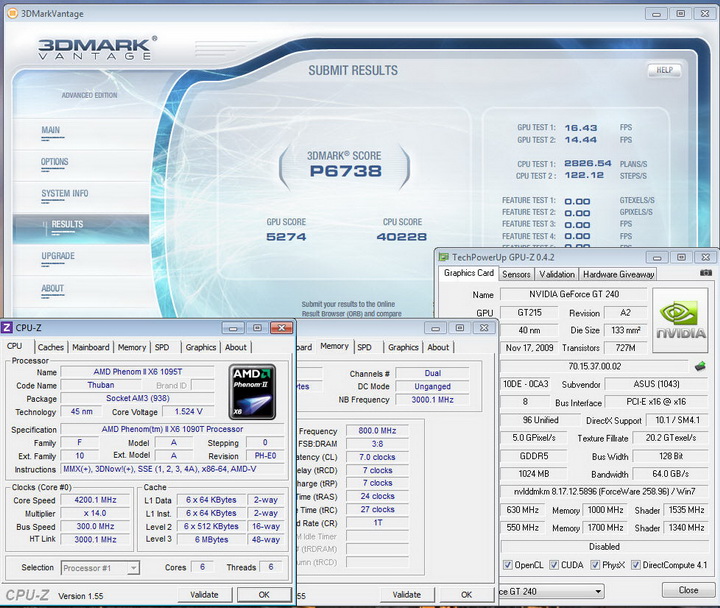Screen dimensions: 720x608
Task: Click the AMD Phenom II processor logo
Action: click(252, 391)
